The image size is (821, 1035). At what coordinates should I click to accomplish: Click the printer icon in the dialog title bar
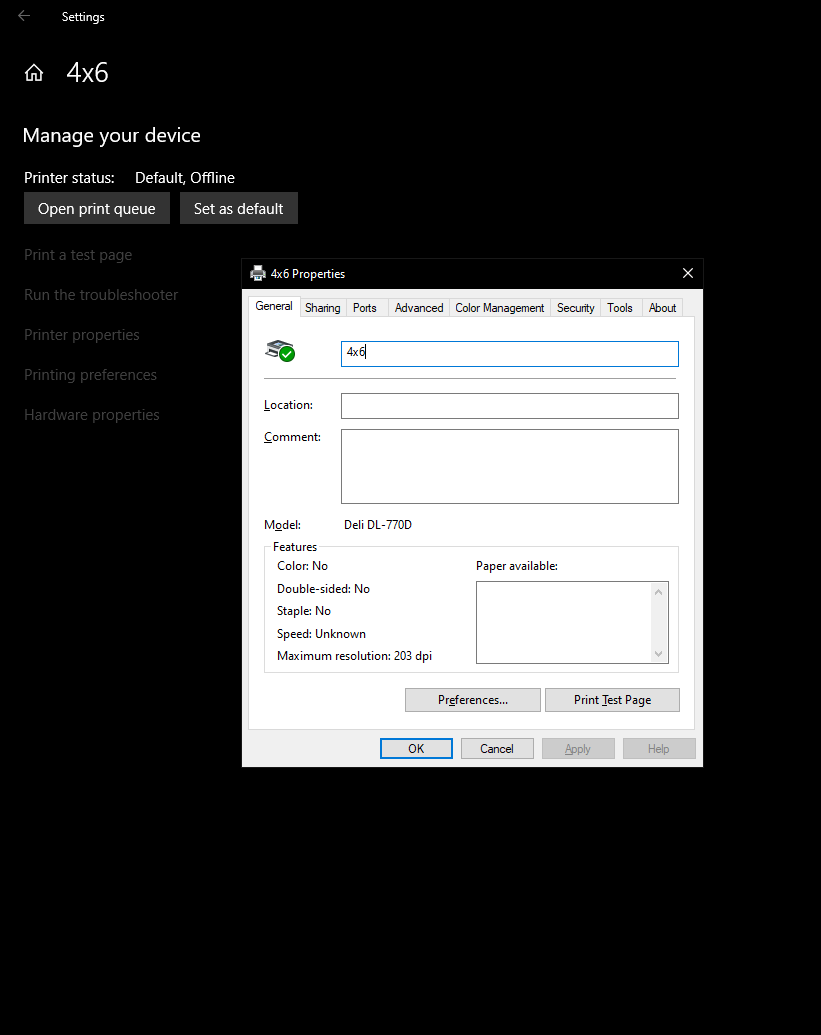point(258,274)
